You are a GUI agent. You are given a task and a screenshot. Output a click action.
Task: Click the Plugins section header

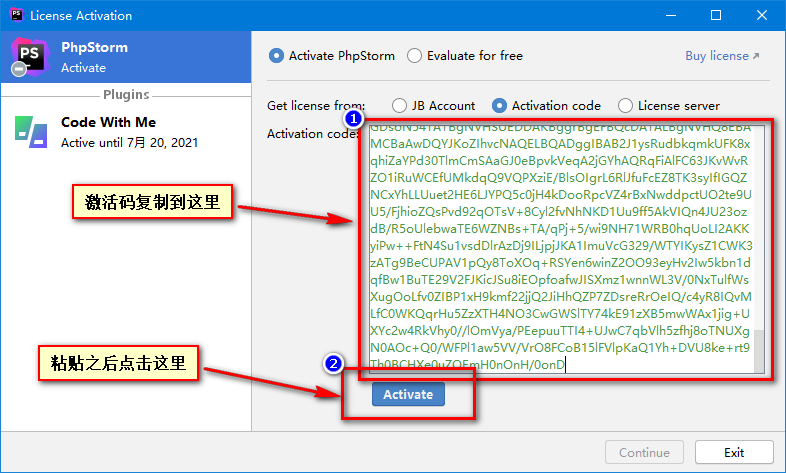tap(126, 94)
